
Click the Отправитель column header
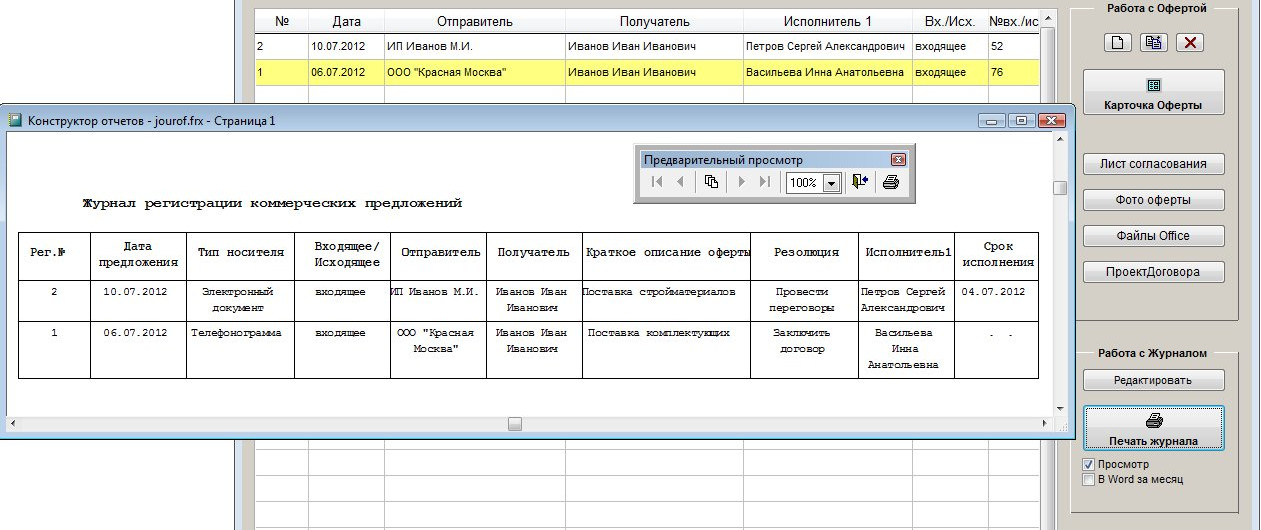click(474, 21)
